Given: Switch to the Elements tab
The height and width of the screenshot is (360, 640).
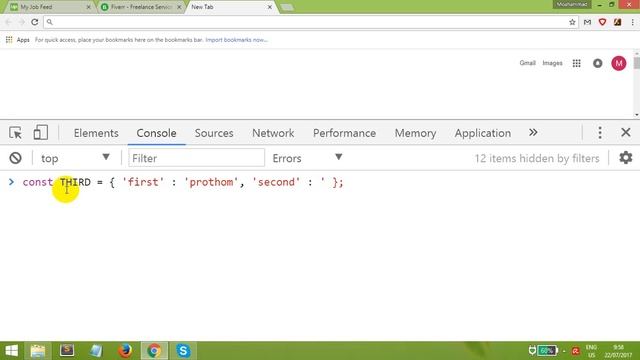Looking at the screenshot, I should pos(96,133).
